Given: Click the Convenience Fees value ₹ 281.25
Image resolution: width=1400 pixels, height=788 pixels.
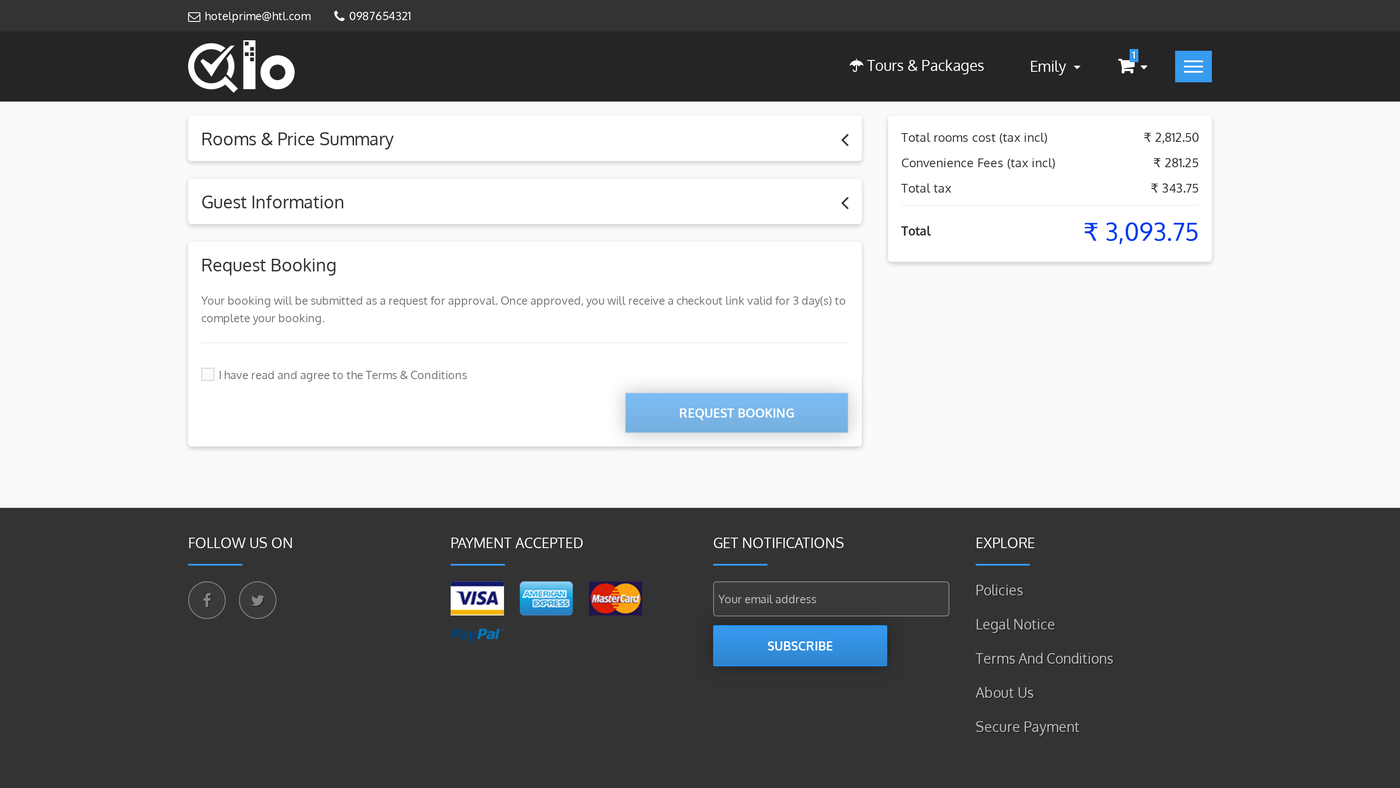Looking at the screenshot, I should click(x=1176, y=163).
